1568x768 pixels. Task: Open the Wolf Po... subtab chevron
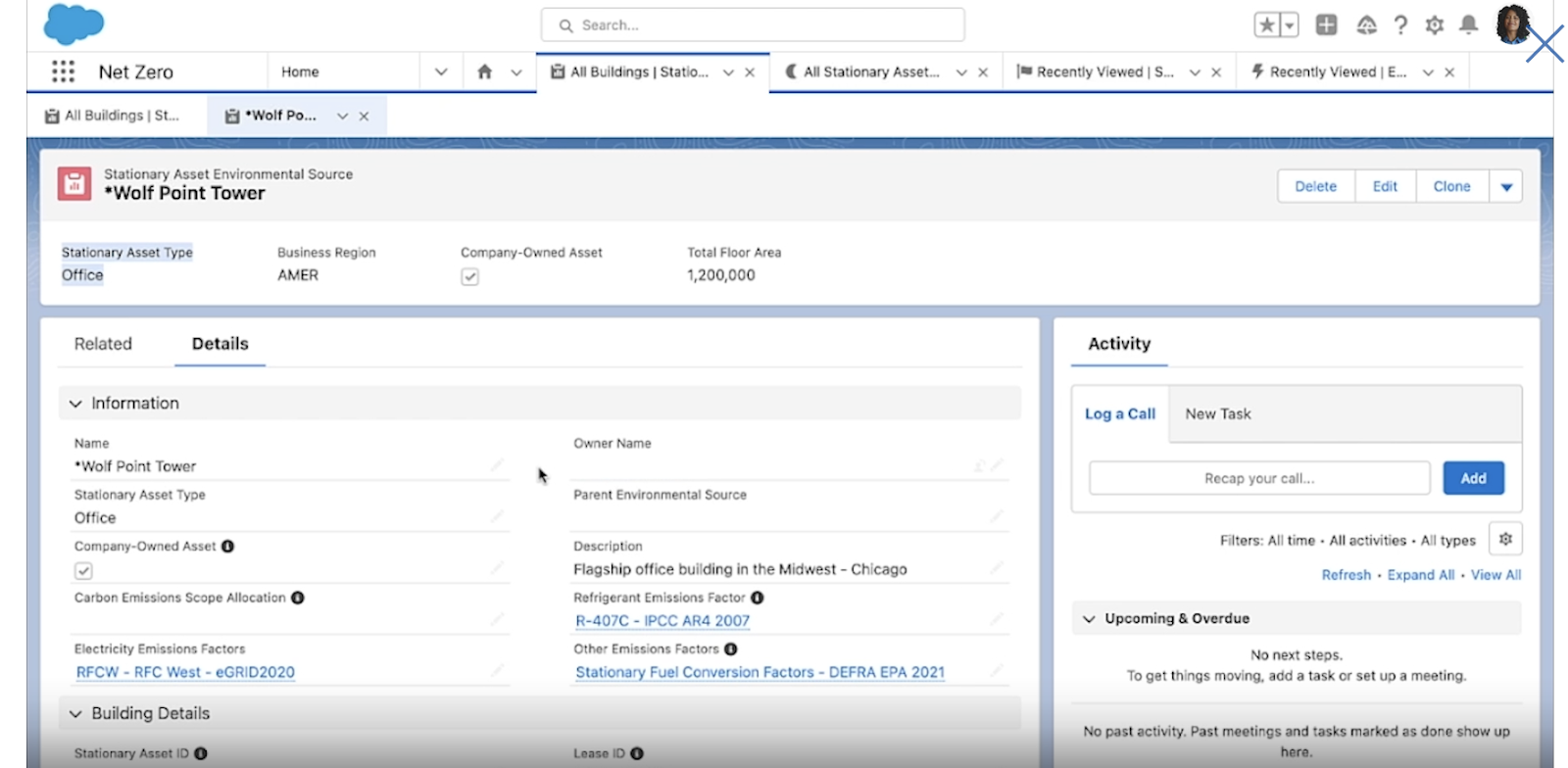(342, 116)
